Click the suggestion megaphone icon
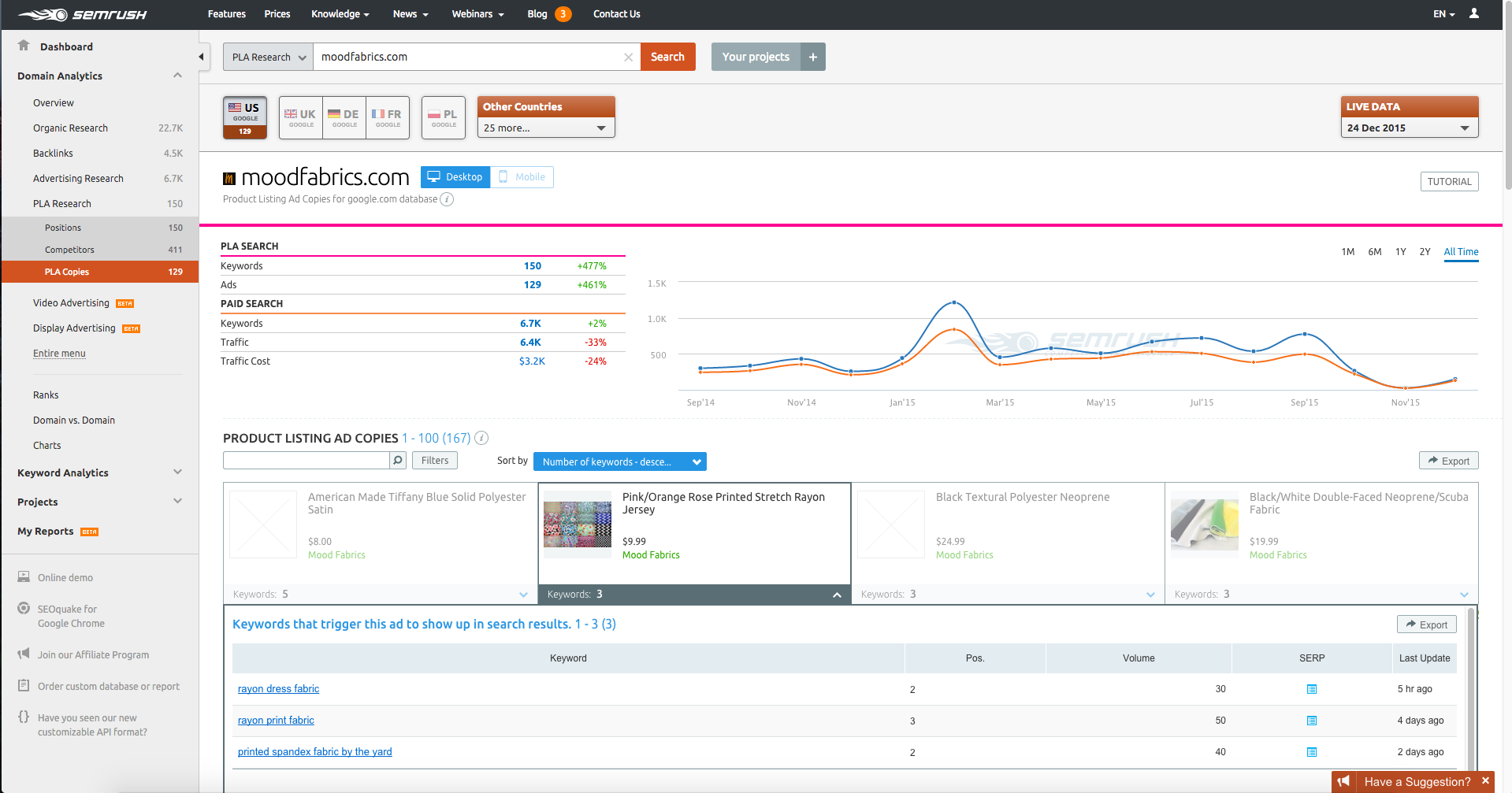1512x793 pixels. coord(1343,781)
